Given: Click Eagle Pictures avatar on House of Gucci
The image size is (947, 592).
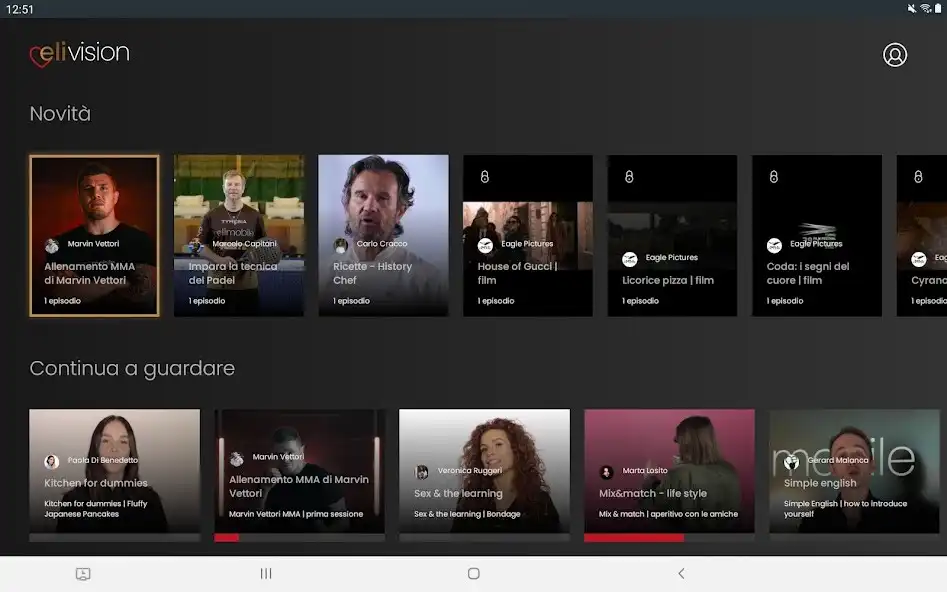Looking at the screenshot, I should [485, 245].
